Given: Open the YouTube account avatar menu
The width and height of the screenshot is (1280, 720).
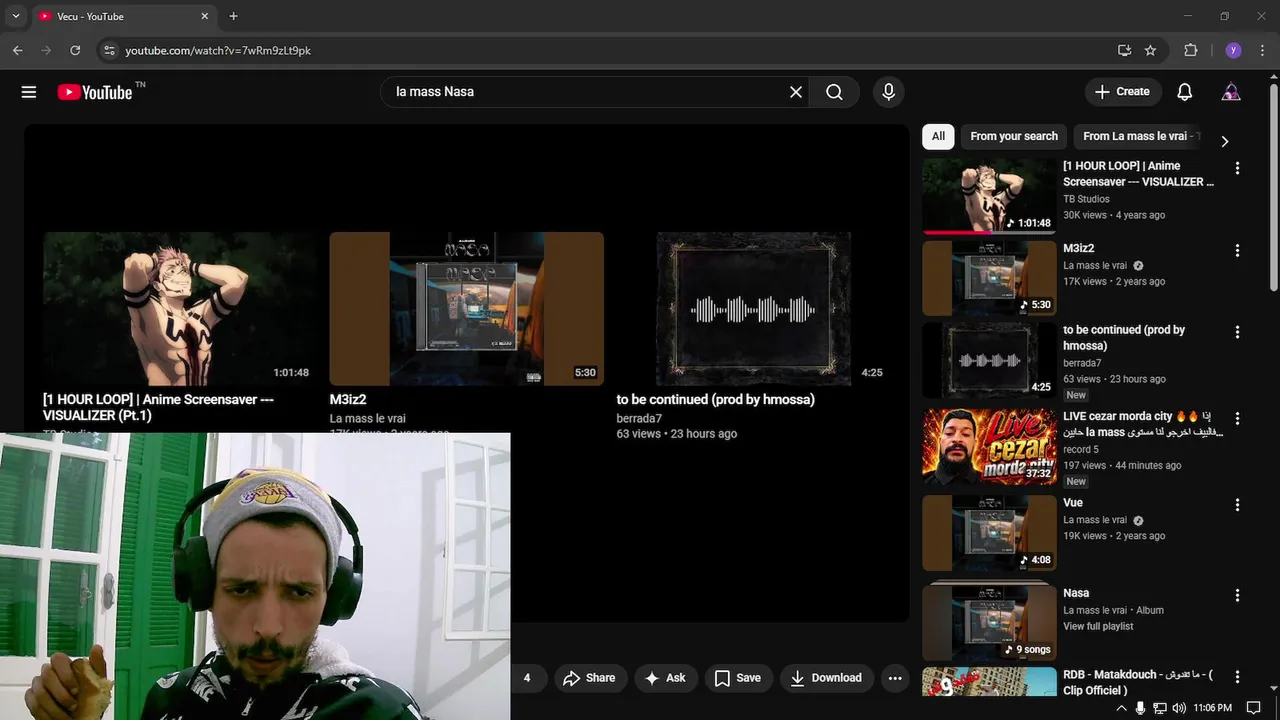Looking at the screenshot, I should [x=1231, y=92].
